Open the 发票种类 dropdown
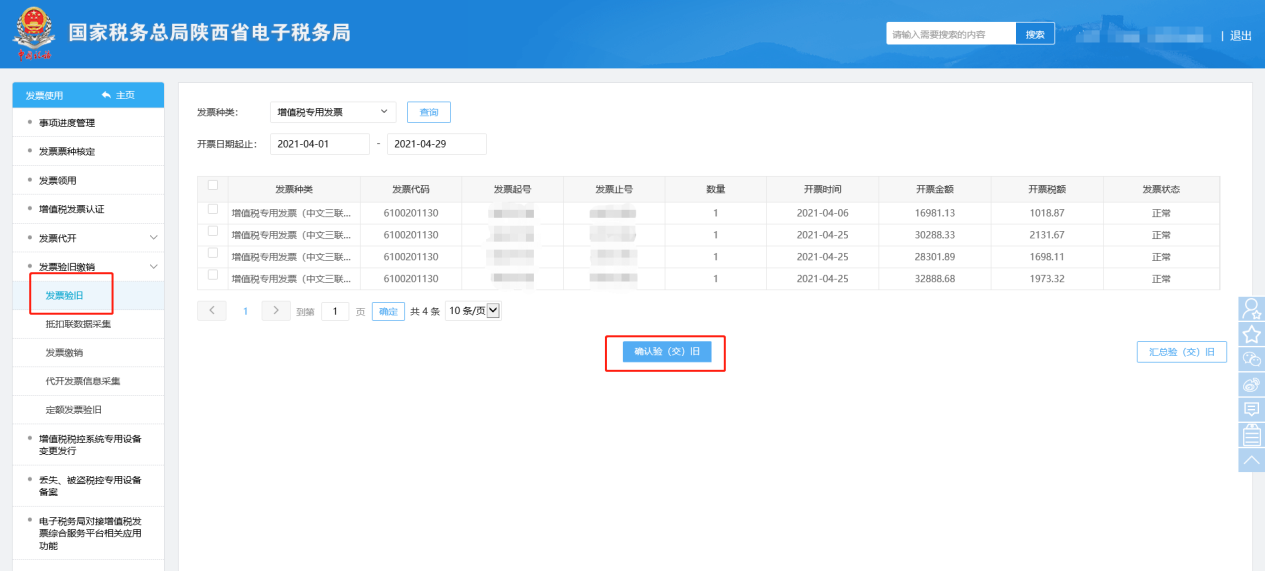 (x=333, y=112)
